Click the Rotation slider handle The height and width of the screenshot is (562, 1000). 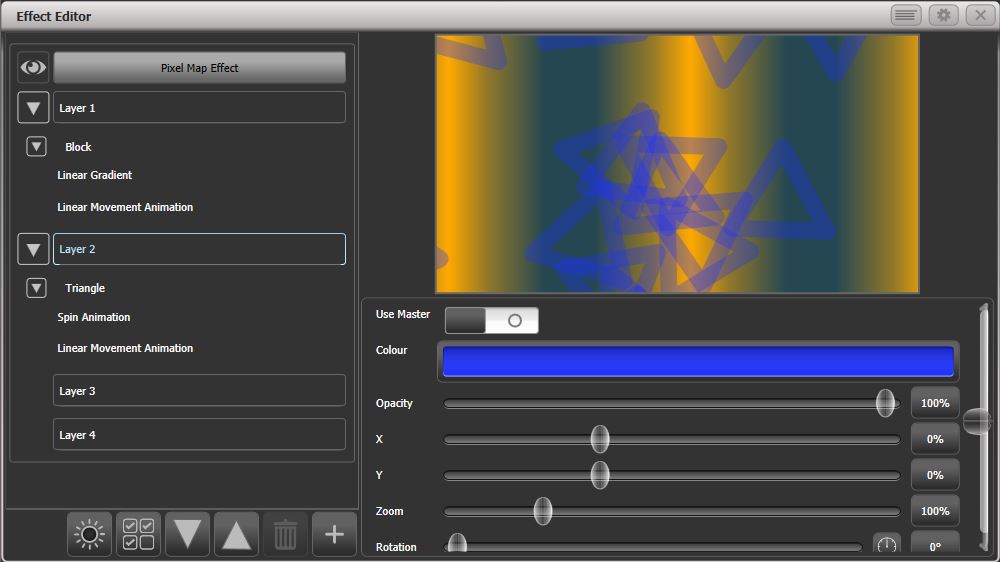[457, 544]
